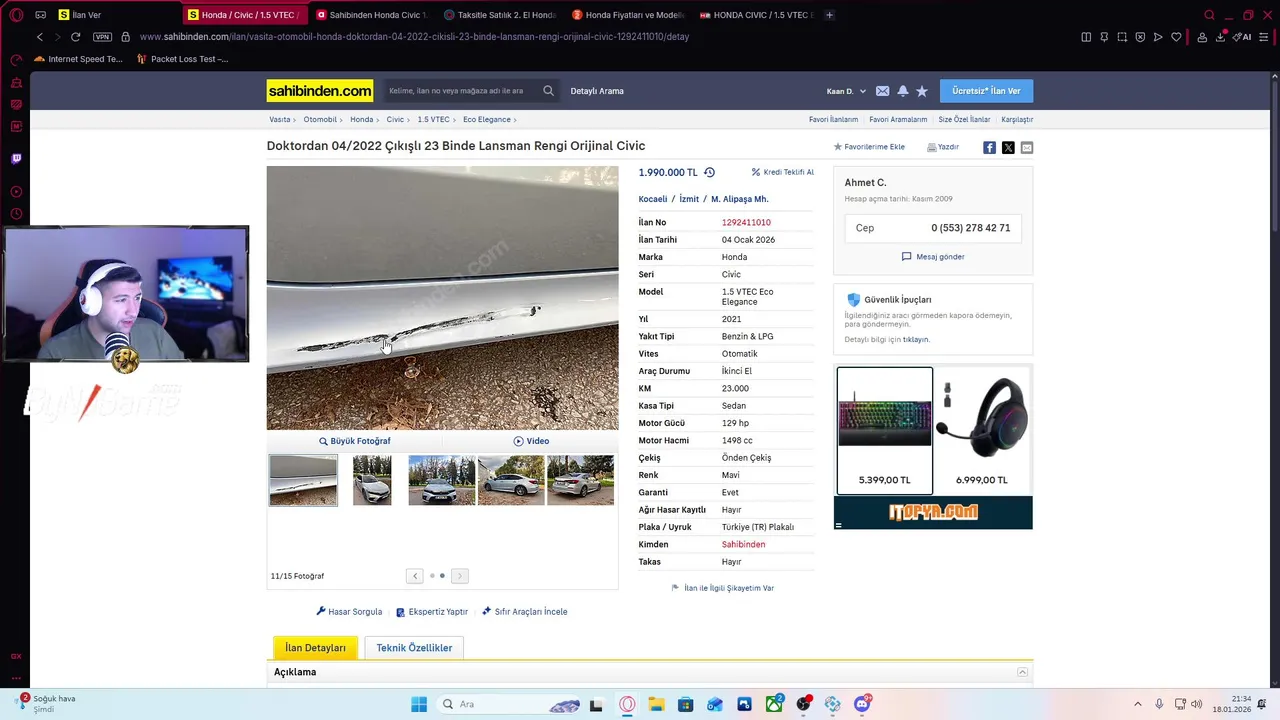Switch to the İlan Ver browser tab
Image resolution: width=1280 pixels, height=720 pixels.
tap(115, 15)
